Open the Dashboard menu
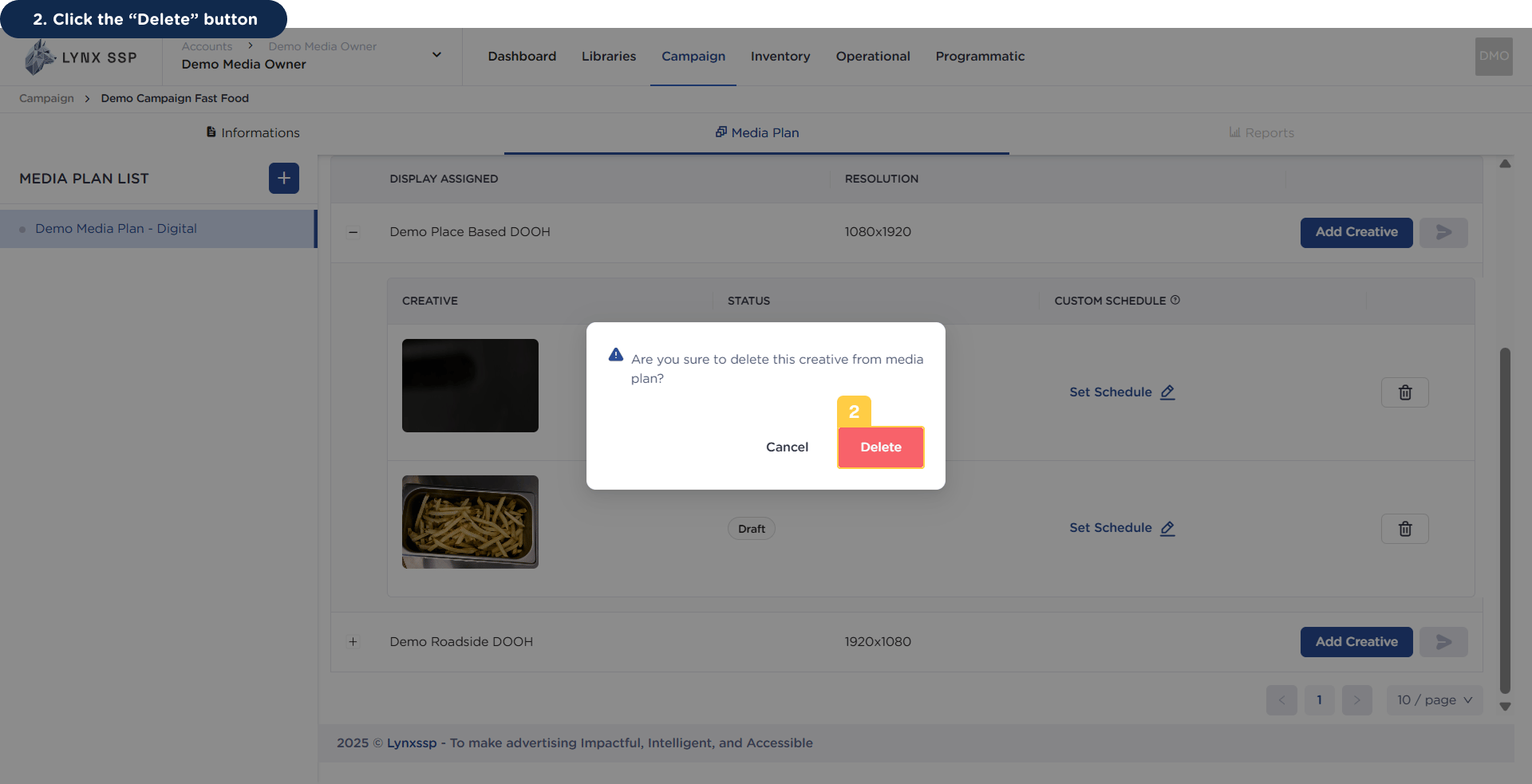The image size is (1532, 784). pyautogui.click(x=522, y=57)
